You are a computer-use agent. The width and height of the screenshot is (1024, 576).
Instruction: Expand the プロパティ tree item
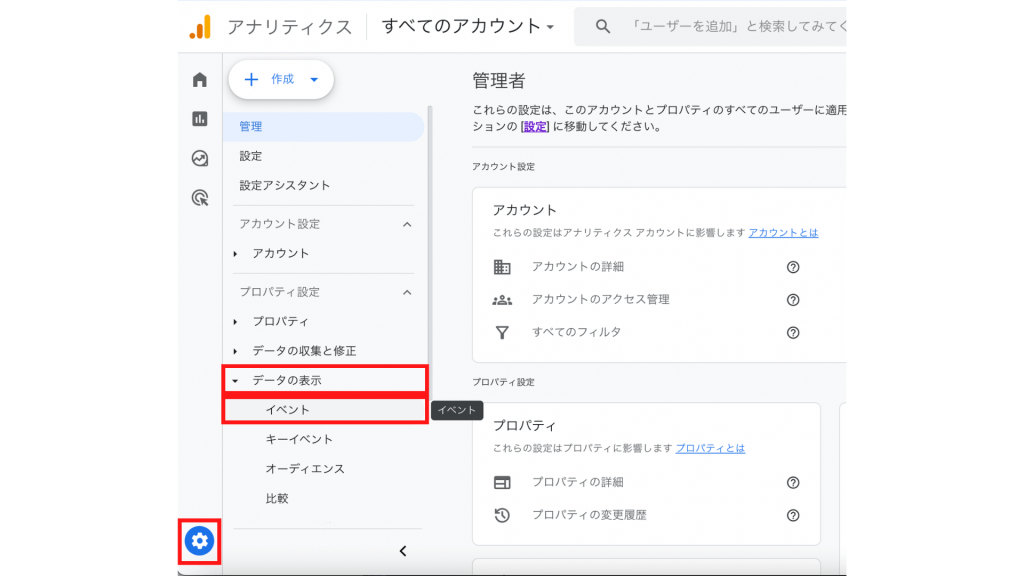tap(235, 322)
